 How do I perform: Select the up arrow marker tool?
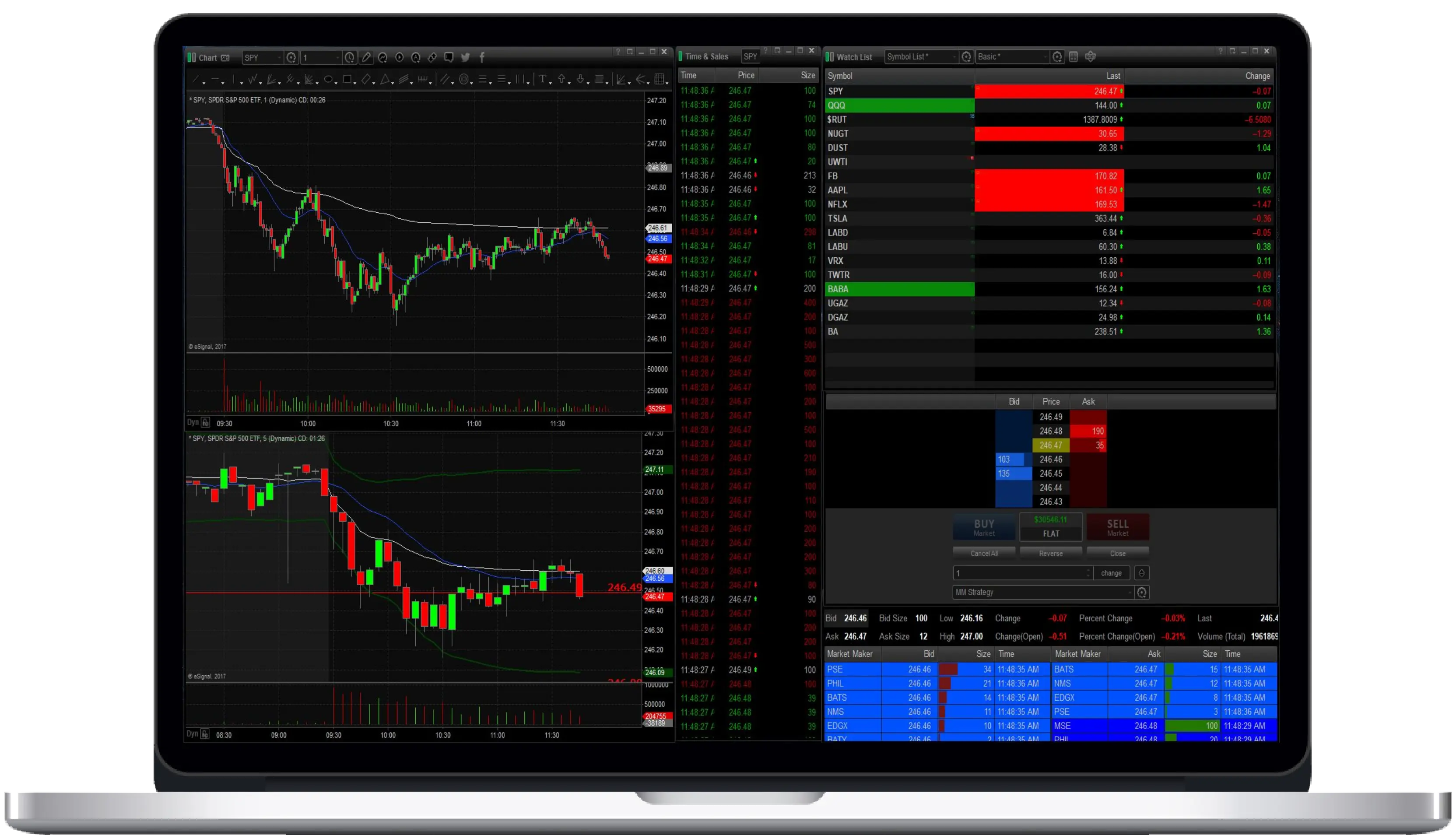click(561, 80)
